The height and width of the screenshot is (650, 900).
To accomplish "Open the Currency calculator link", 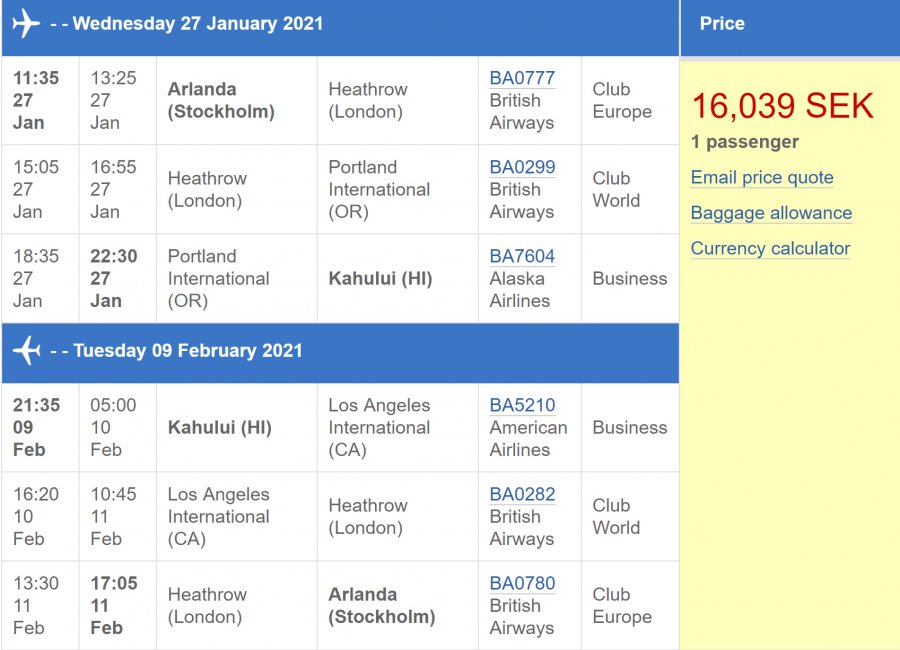I will [x=770, y=249].
